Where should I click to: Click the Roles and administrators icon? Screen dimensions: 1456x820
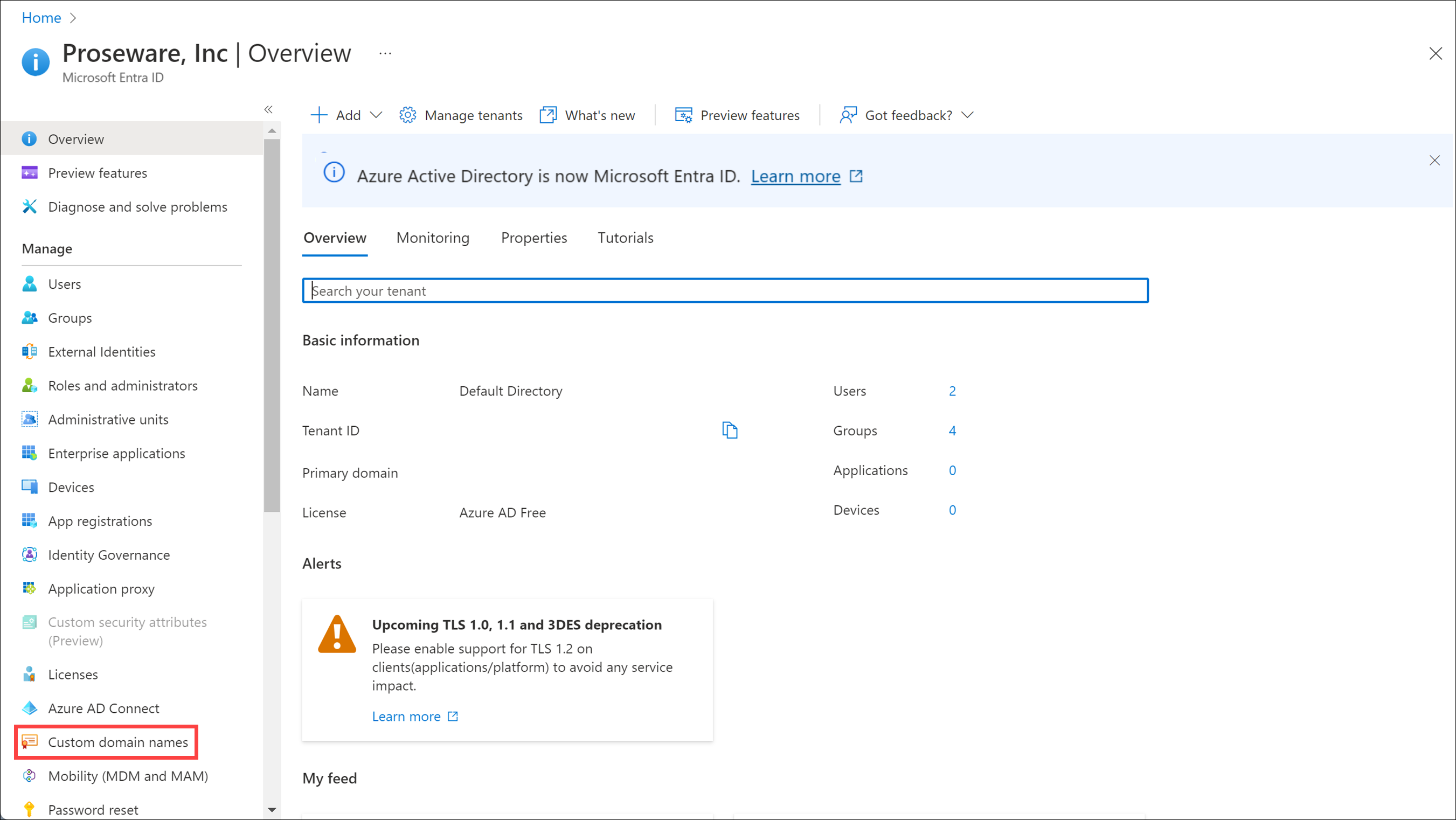point(30,385)
